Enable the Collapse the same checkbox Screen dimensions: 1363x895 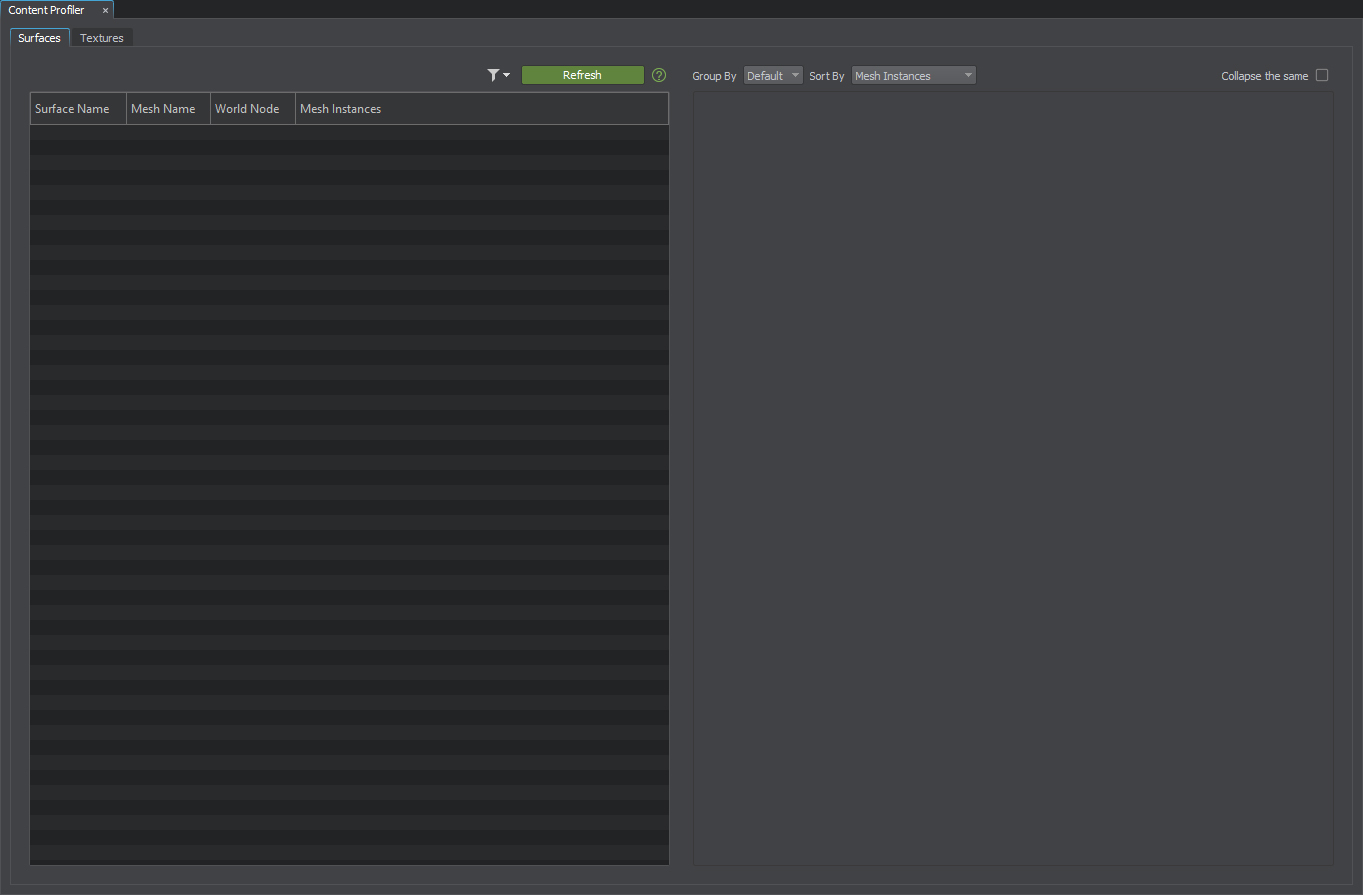point(1322,76)
